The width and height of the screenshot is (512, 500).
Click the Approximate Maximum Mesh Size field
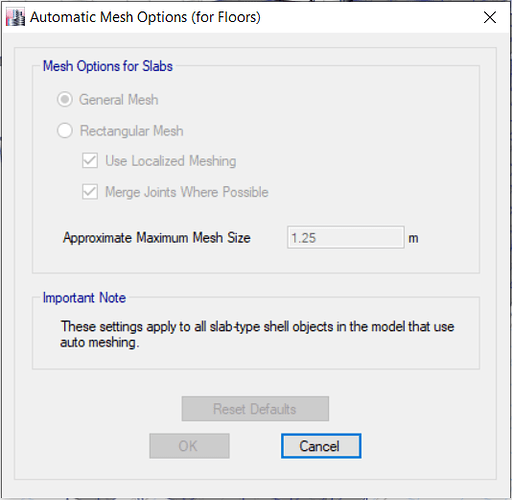(x=346, y=238)
